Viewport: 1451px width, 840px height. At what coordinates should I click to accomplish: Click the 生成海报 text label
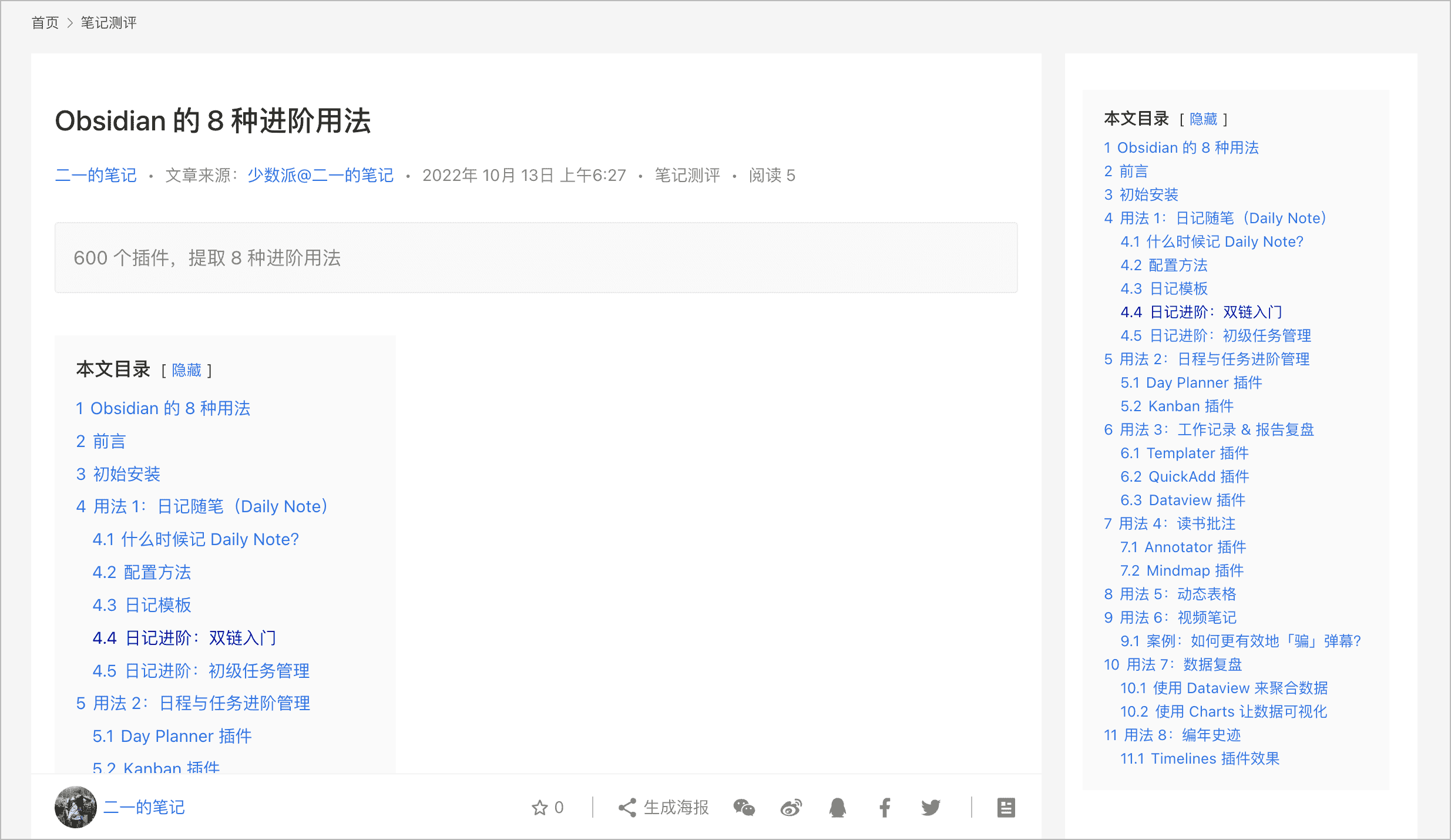[x=676, y=808]
